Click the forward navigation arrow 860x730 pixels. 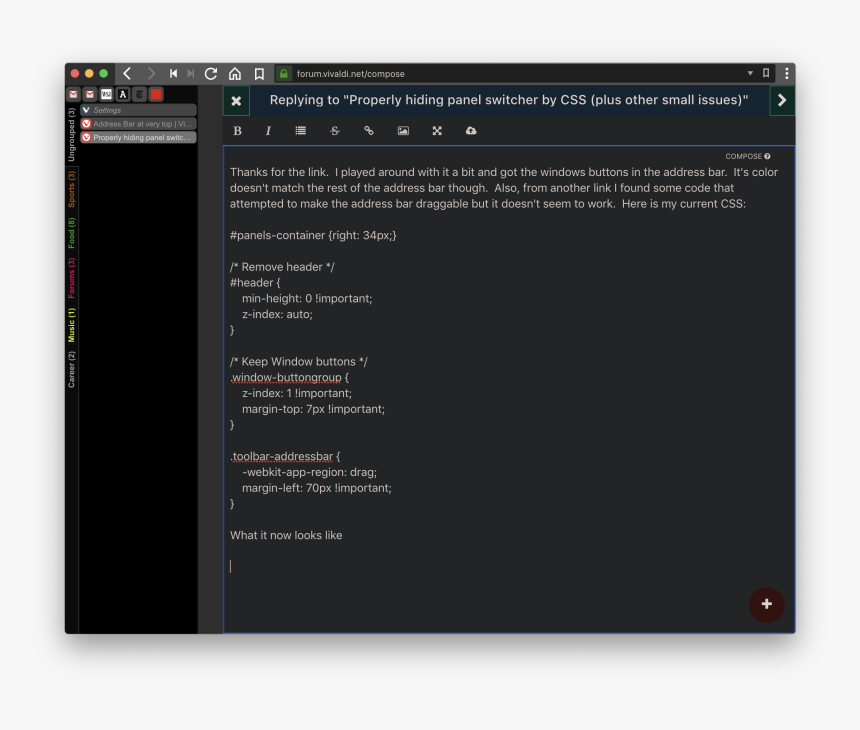[x=151, y=73]
